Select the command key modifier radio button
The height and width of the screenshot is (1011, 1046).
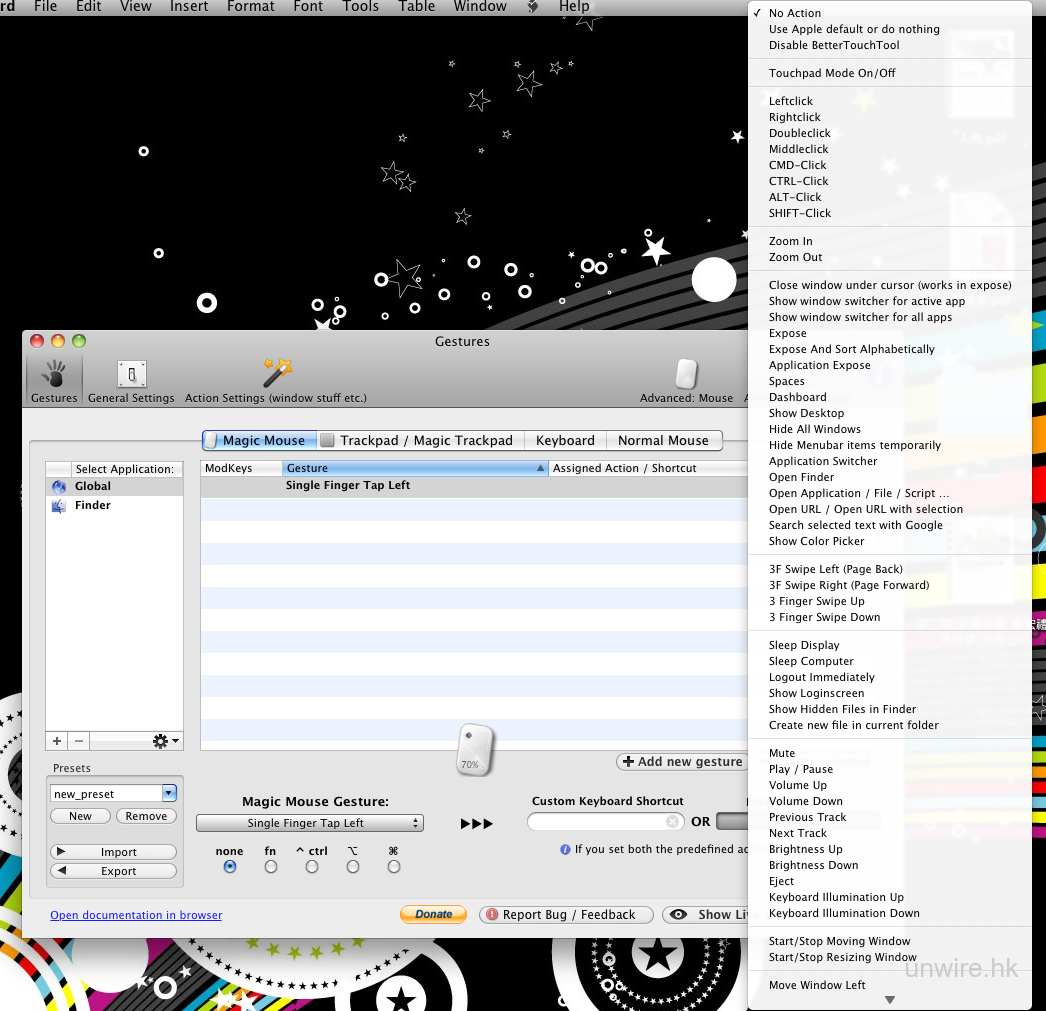click(x=394, y=867)
